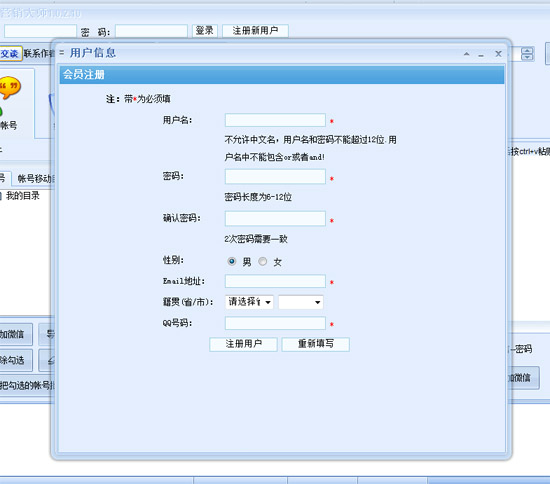Click the 登录 button
This screenshot has height=484, width=550.
click(205, 31)
